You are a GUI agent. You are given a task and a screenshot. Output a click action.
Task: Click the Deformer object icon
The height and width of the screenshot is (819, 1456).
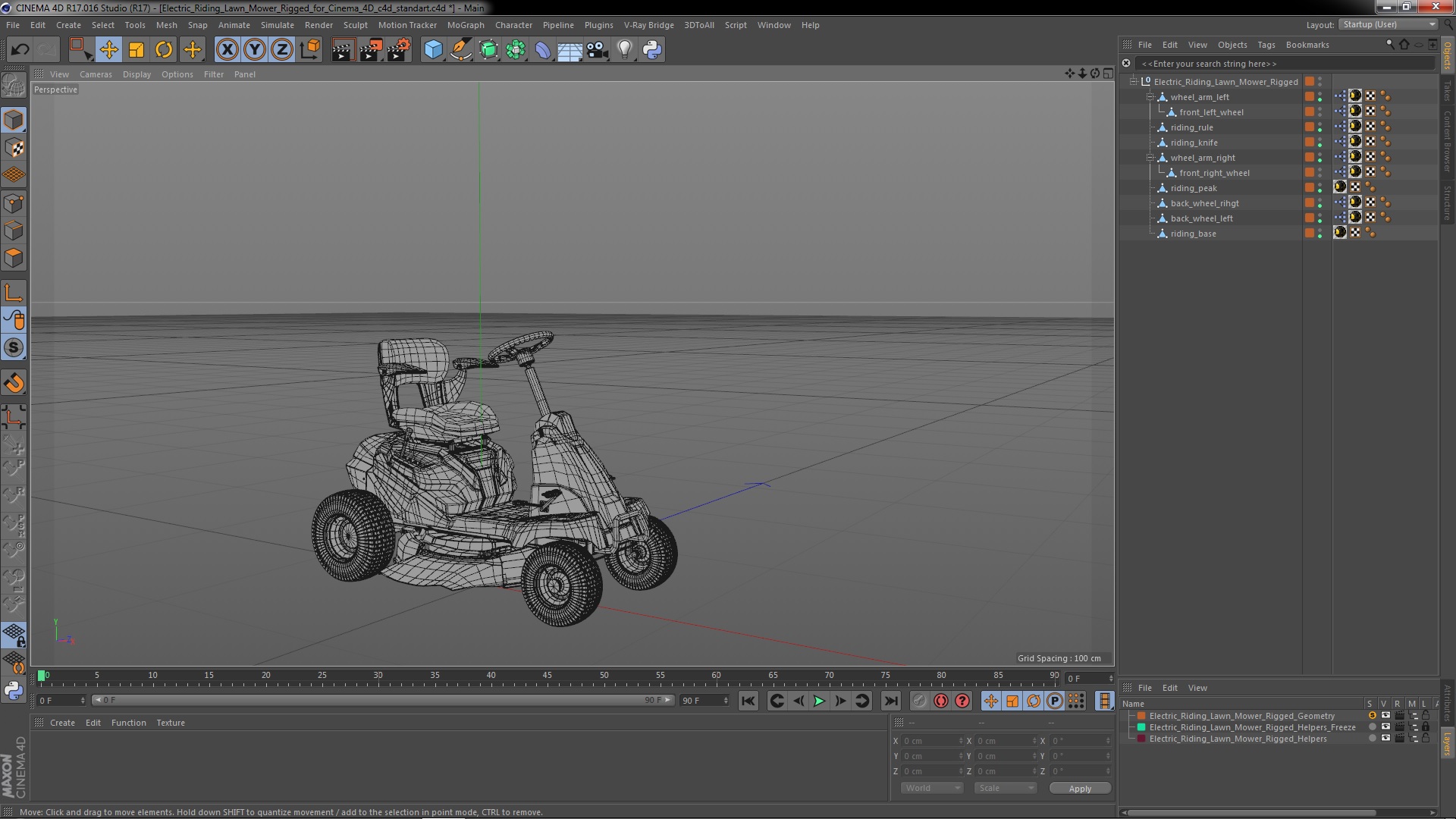click(543, 50)
